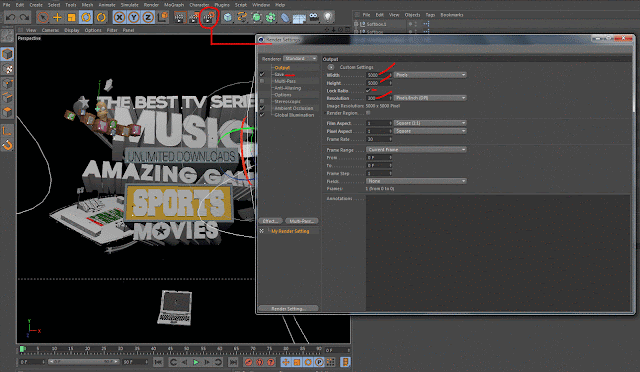Click Render Active View icon
Screen dimensions: 640x372
tap(180, 17)
